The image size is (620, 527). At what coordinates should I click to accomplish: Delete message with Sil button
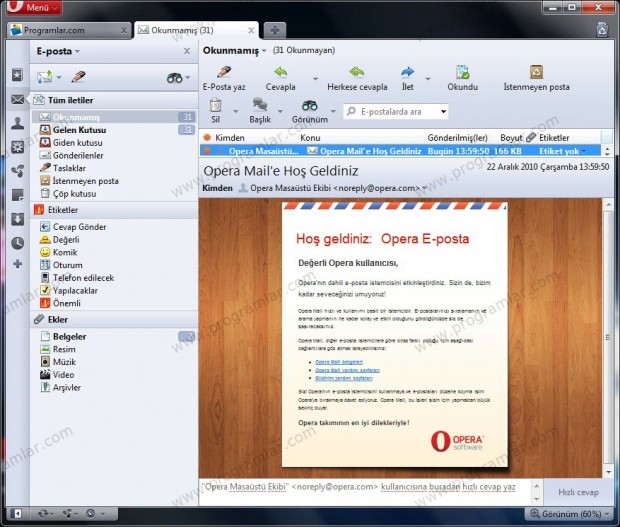tap(215, 111)
